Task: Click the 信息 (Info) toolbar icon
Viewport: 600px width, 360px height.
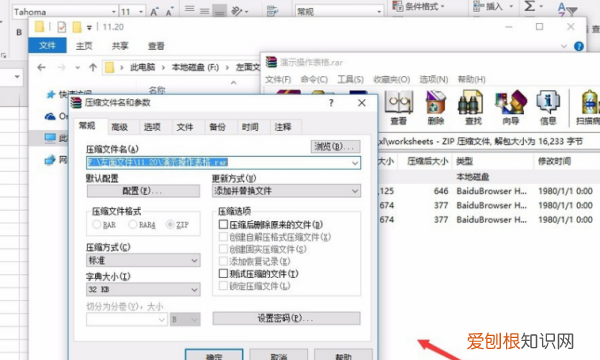Action: click(x=548, y=108)
